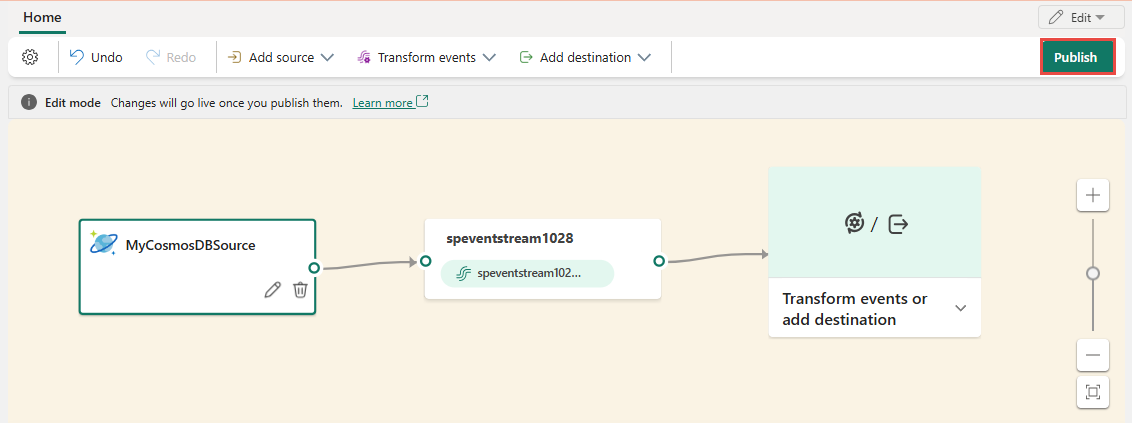This screenshot has height=423, width=1132.
Task: Click the speventstream102... stream pill
Action: 527,274
